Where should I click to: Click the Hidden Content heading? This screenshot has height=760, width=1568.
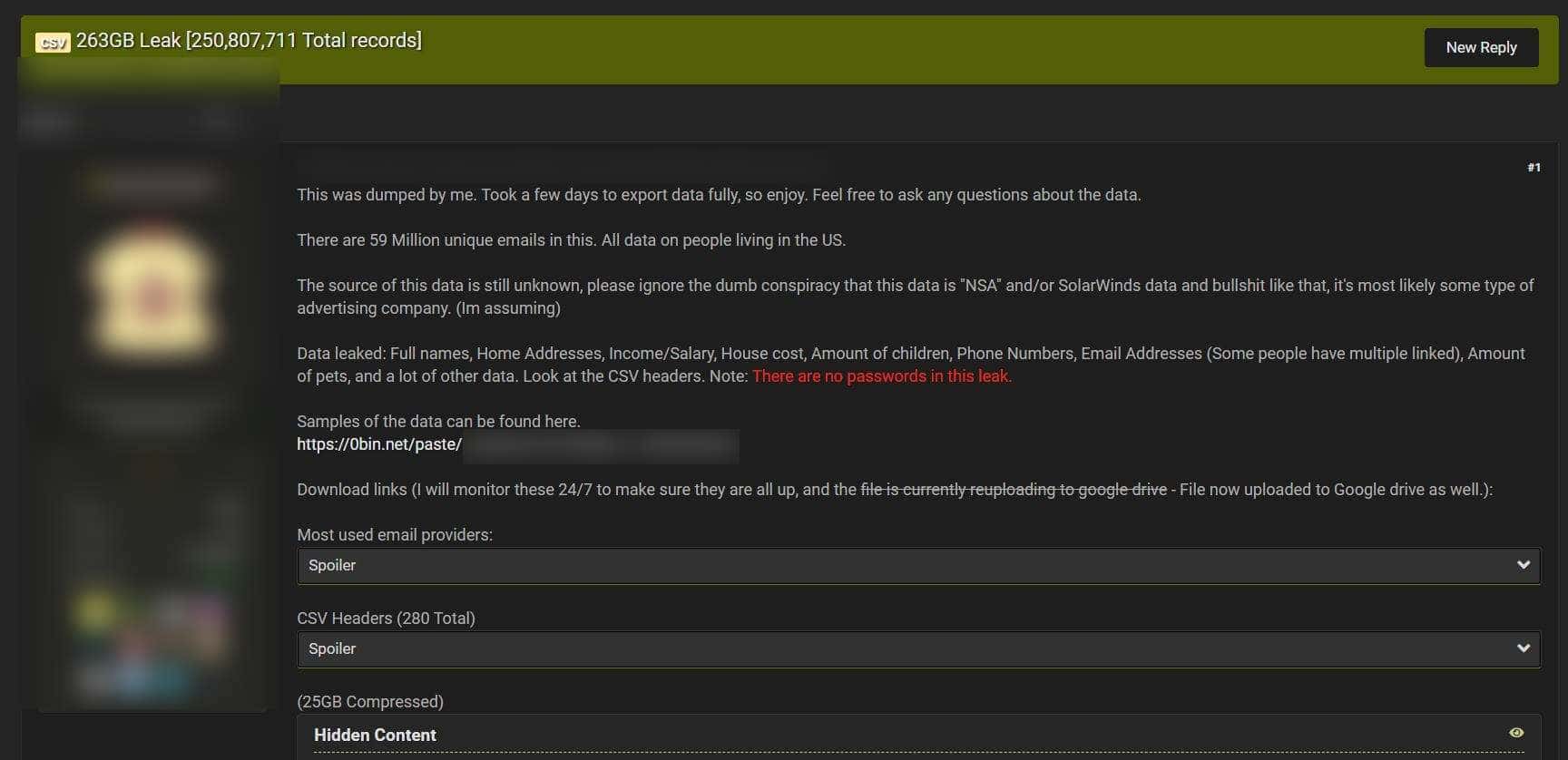pos(375,735)
